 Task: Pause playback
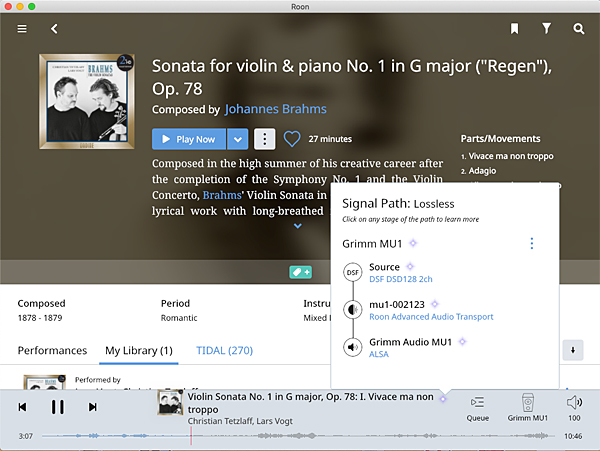click(x=58, y=407)
